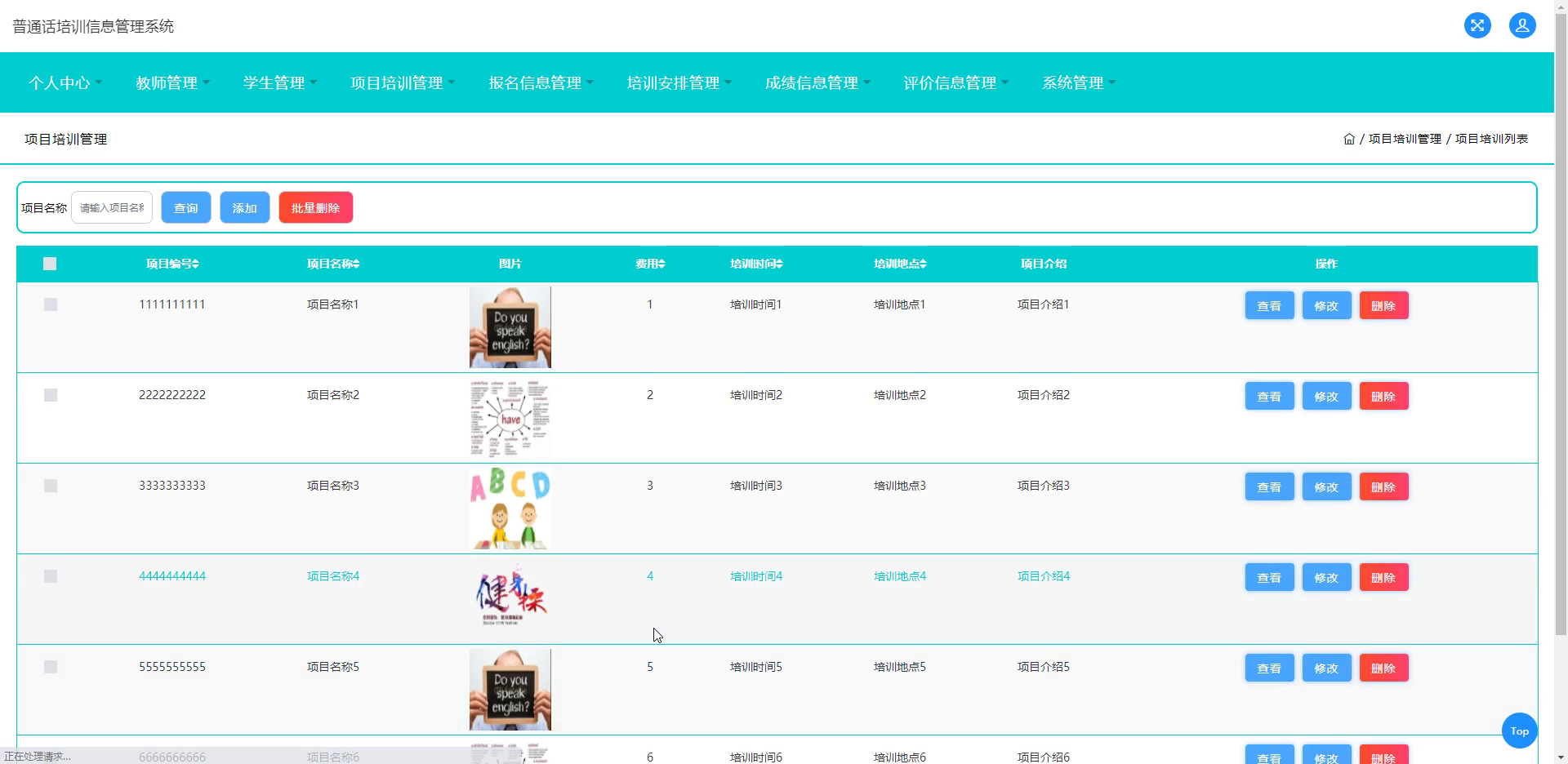1568x764 pixels.
Task: Click 删除 for 项目名称5 row
Action: [1383, 668]
